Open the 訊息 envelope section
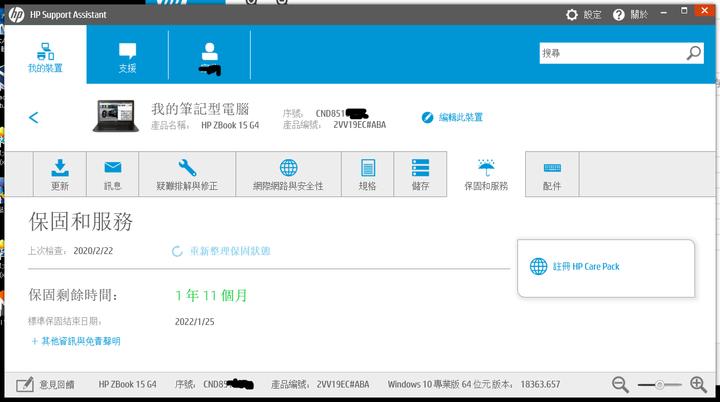This screenshot has width=720, height=402. point(112,174)
